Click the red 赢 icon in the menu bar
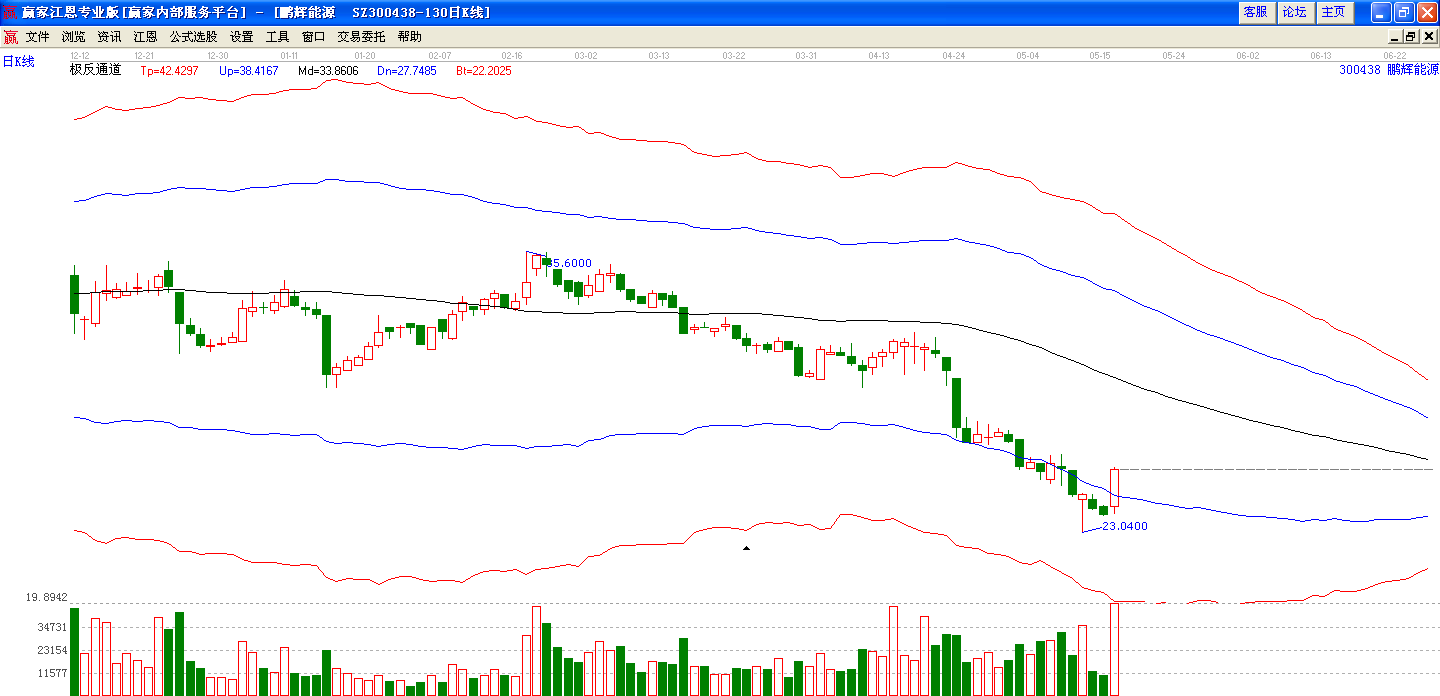The image size is (1440, 696). coord(10,37)
